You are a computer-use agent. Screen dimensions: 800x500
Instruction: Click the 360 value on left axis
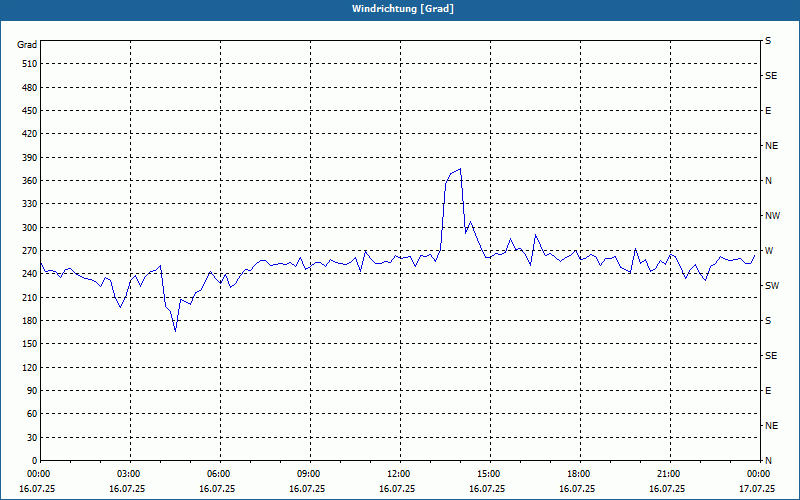pos(28,181)
